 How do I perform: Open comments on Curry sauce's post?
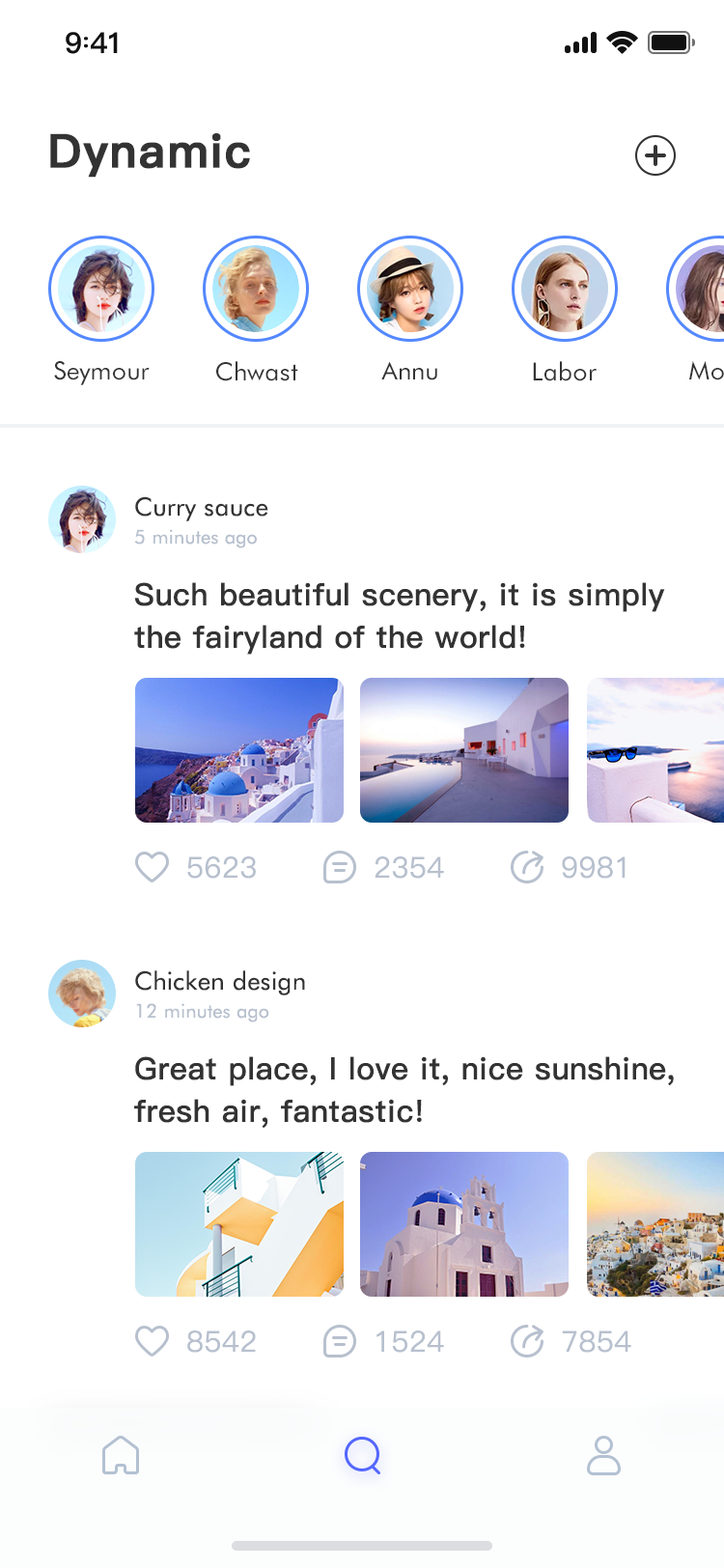(x=339, y=868)
